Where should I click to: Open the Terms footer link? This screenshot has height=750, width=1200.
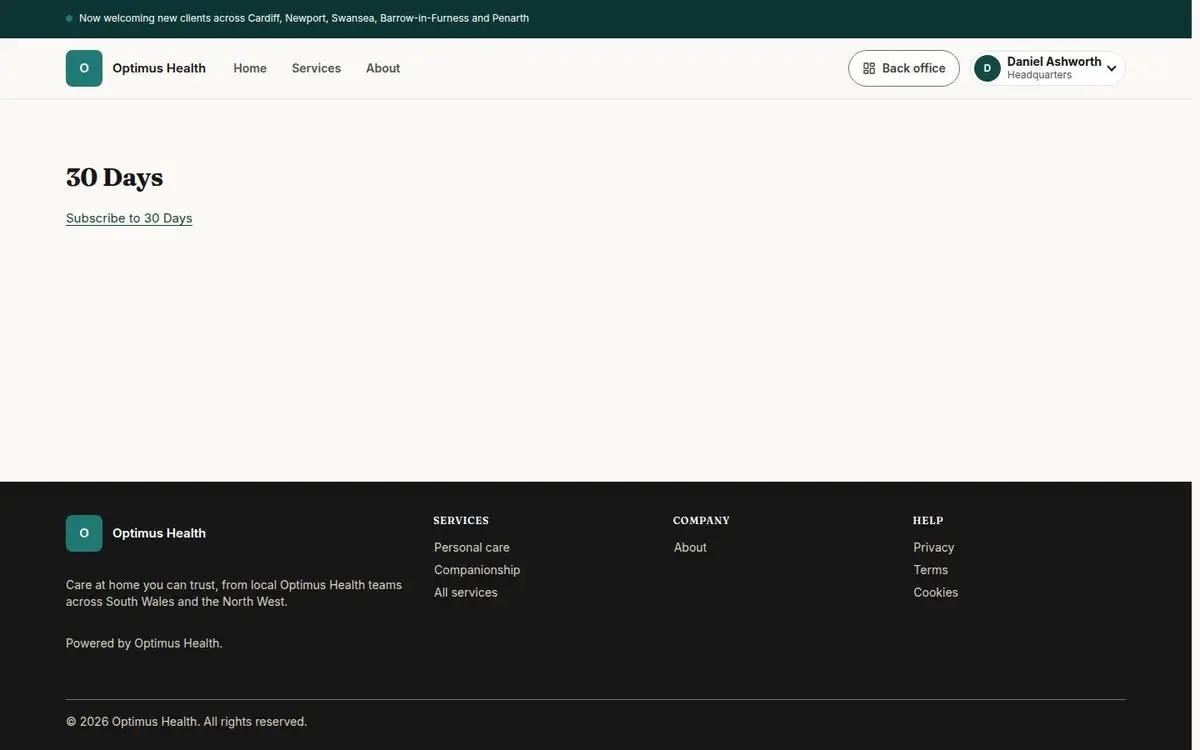931,570
